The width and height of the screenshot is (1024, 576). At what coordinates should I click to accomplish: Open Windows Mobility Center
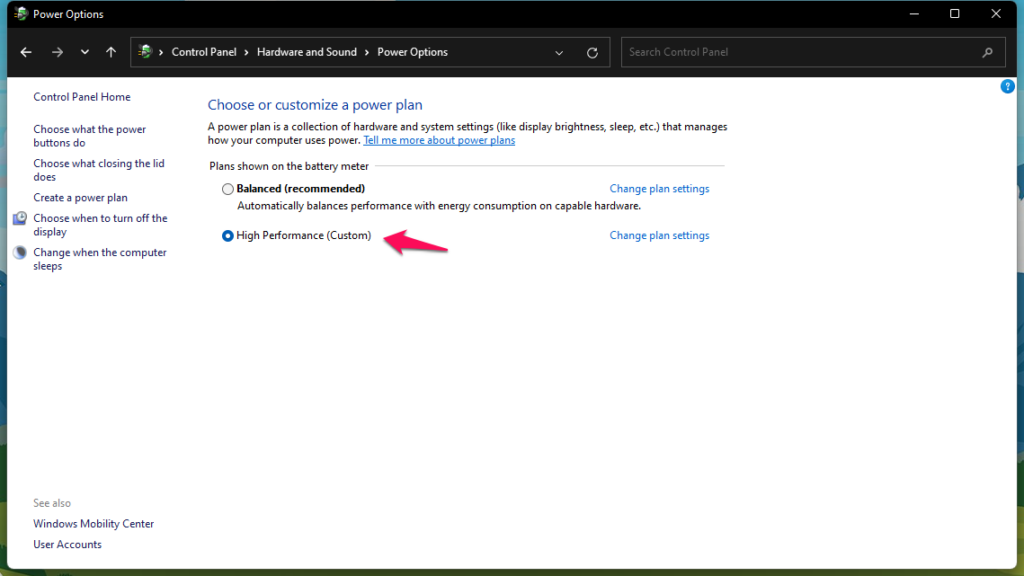(93, 524)
